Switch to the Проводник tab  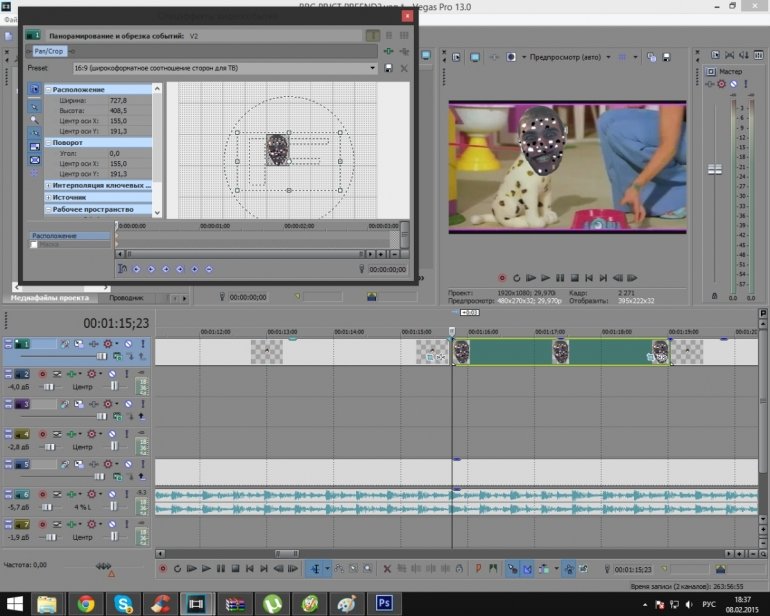[126, 297]
